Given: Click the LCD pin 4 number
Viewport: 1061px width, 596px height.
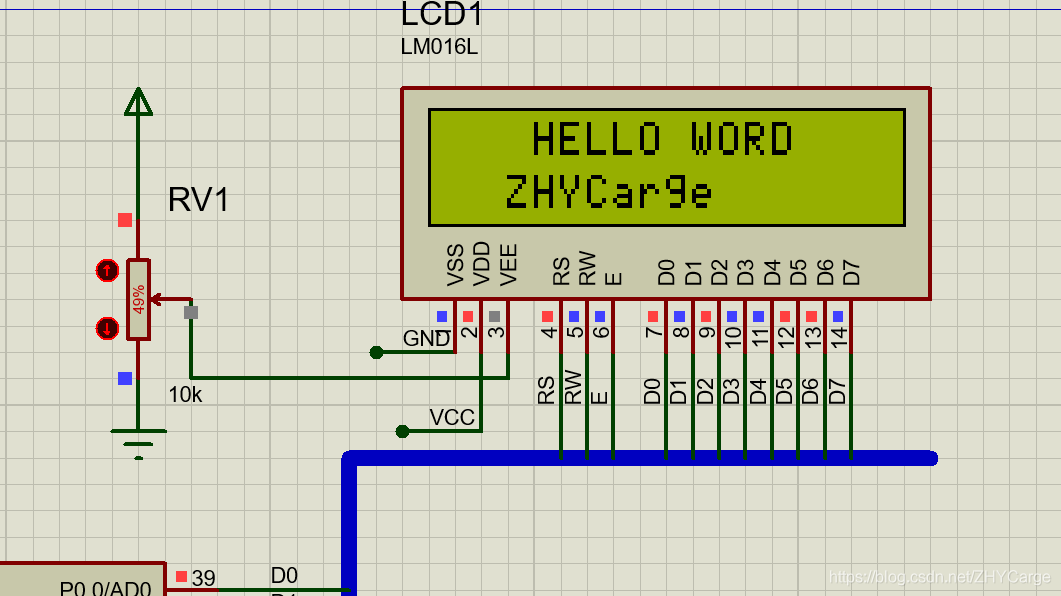Looking at the screenshot, I should click(x=549, y=332).
